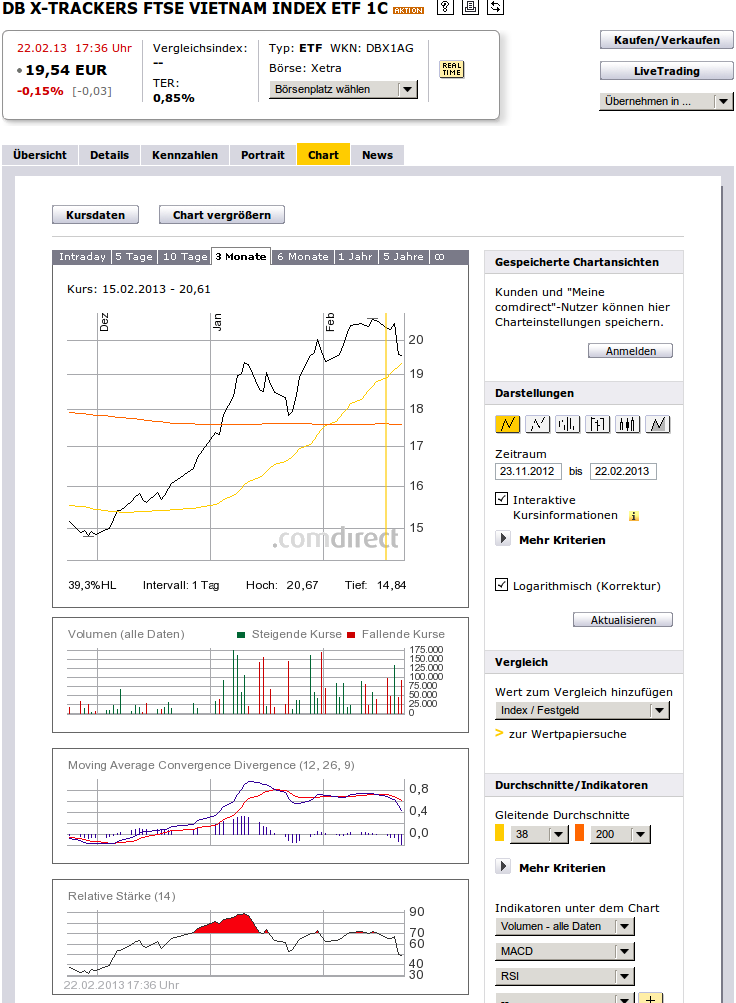Click the print page icon

(470, 7)
